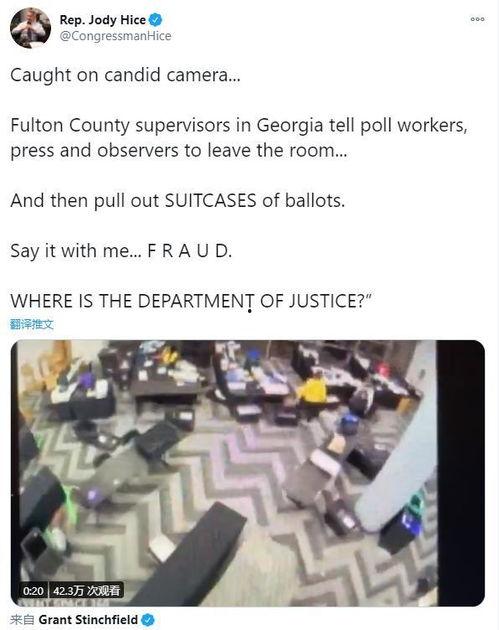Click the yellow-shirted person in the video
499x630 pixels.
tap(313, 389)
